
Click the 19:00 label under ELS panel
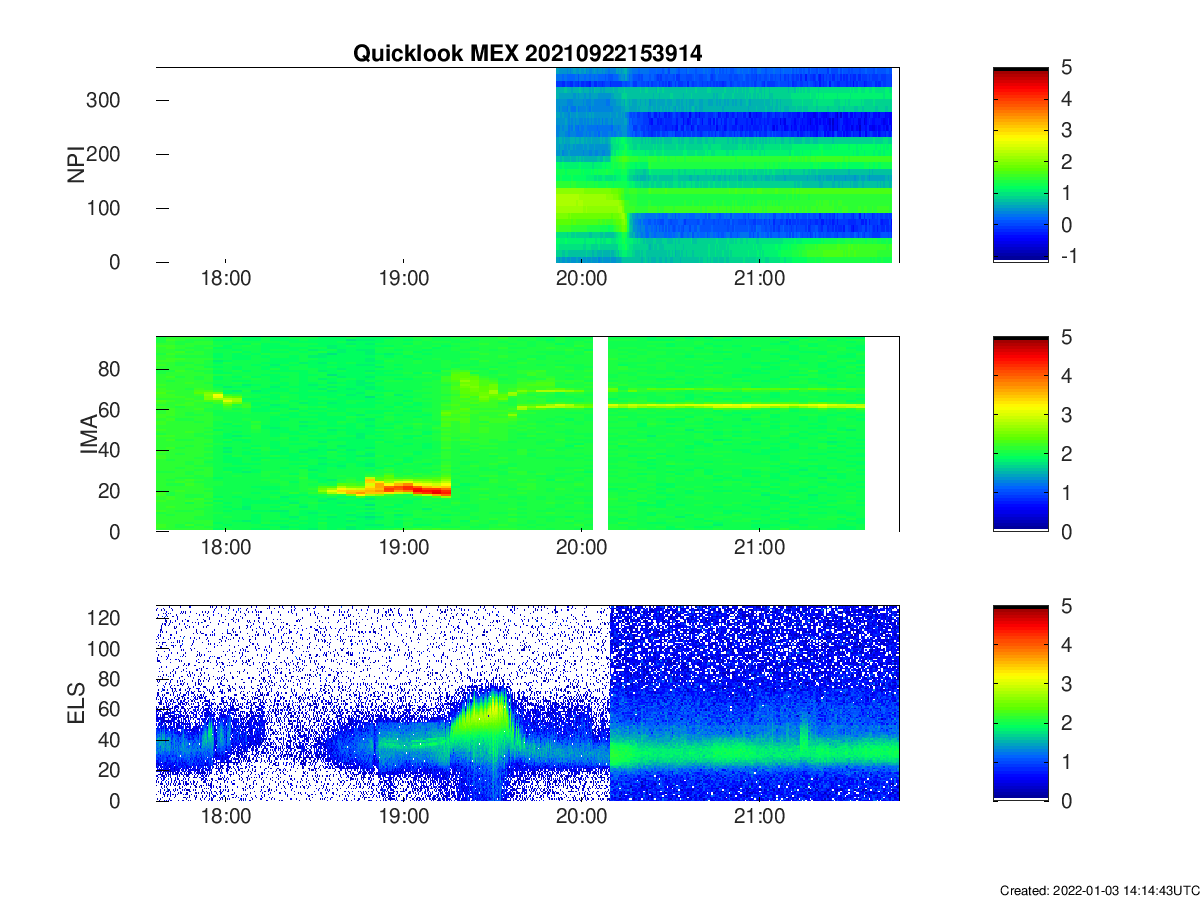coord(403,817)
